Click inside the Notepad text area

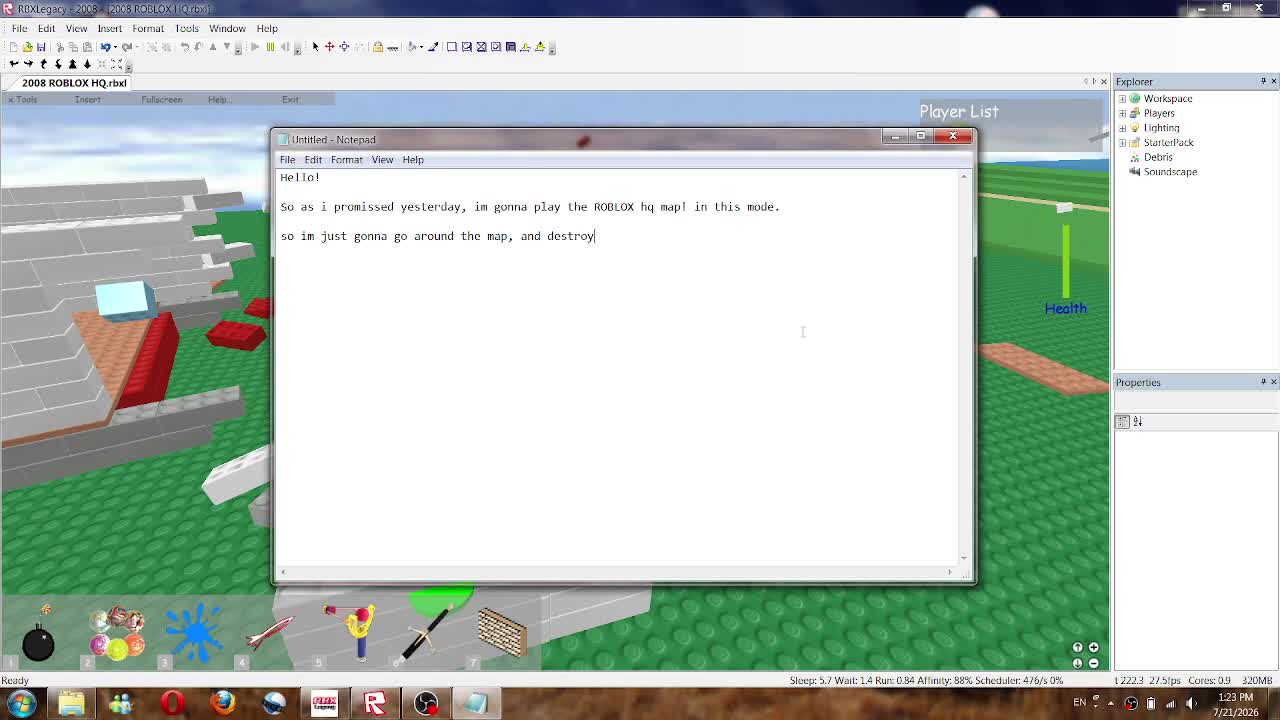coord(617,366)
